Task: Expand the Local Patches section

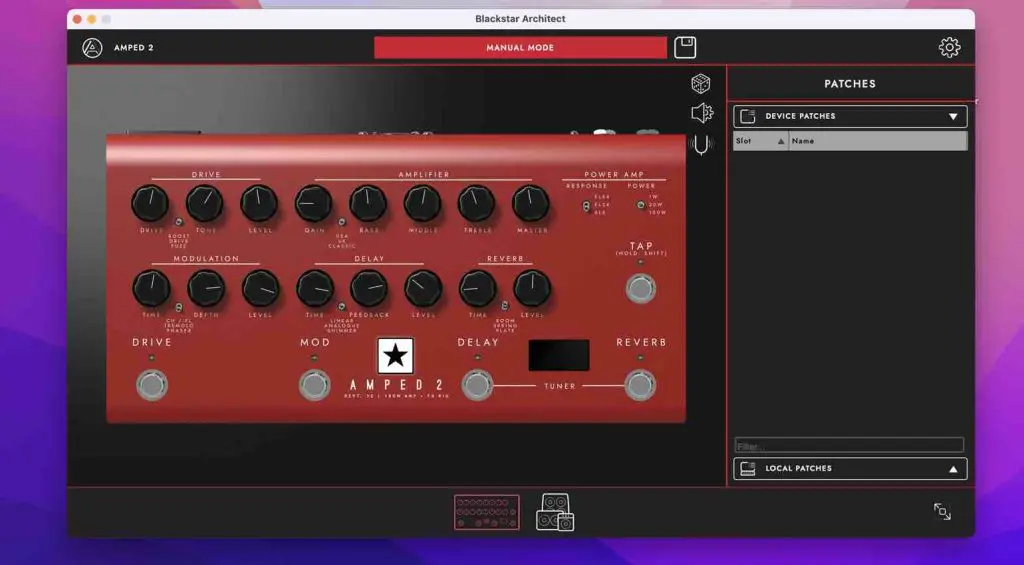Action: click(952, 469)
